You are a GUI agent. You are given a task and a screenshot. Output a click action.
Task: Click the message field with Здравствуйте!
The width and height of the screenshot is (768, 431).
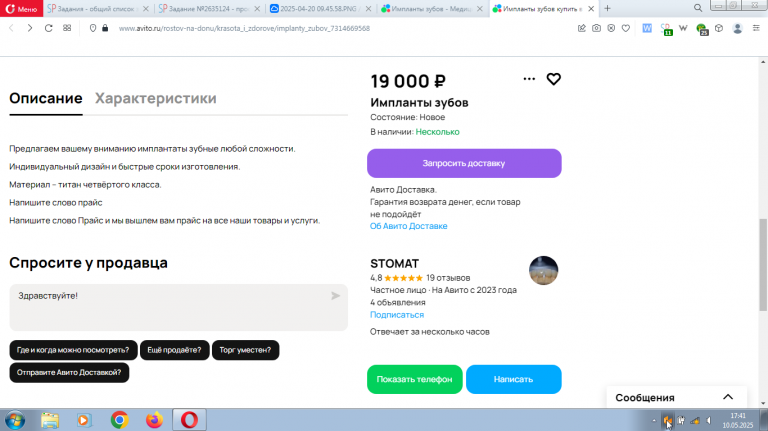[178, 307]
